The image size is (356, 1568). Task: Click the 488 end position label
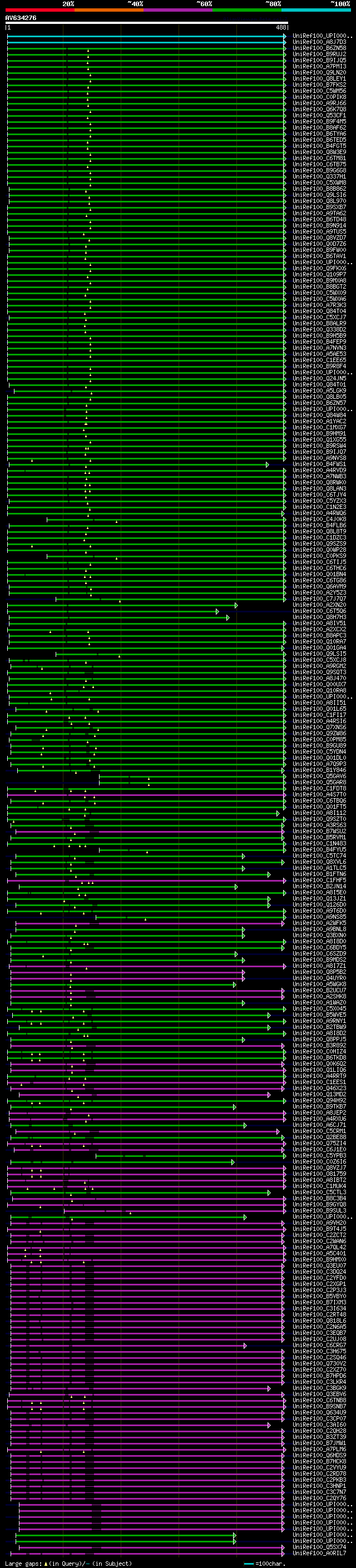pos(281,27)
